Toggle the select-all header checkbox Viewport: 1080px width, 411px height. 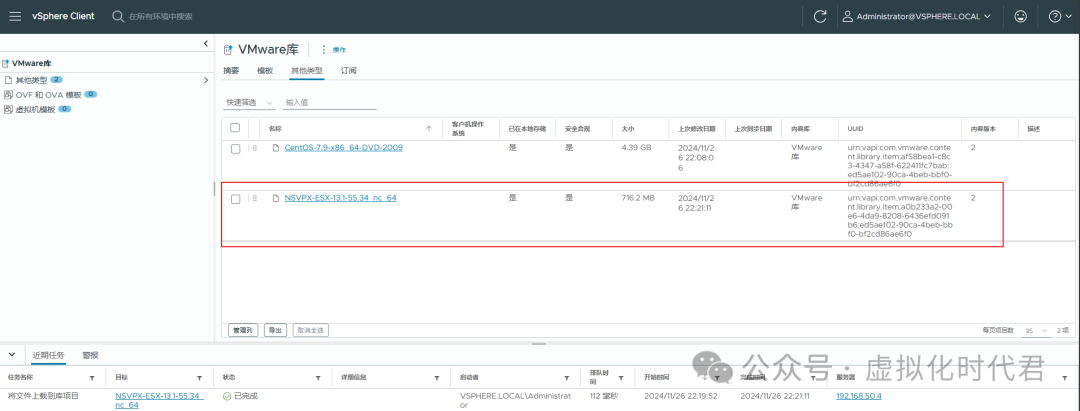(x=235, y=127)
